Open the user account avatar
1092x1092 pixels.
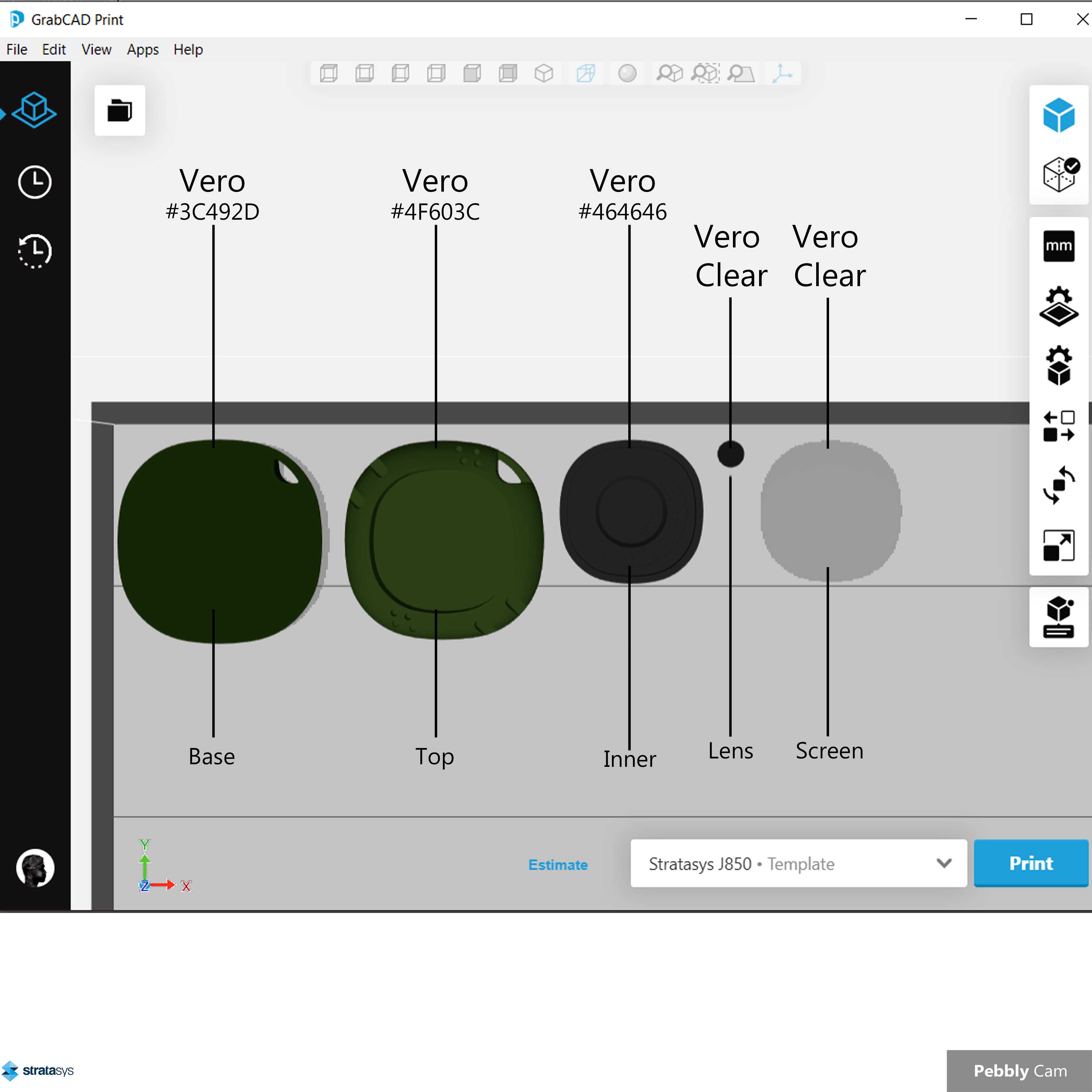[x=35, y=867]
